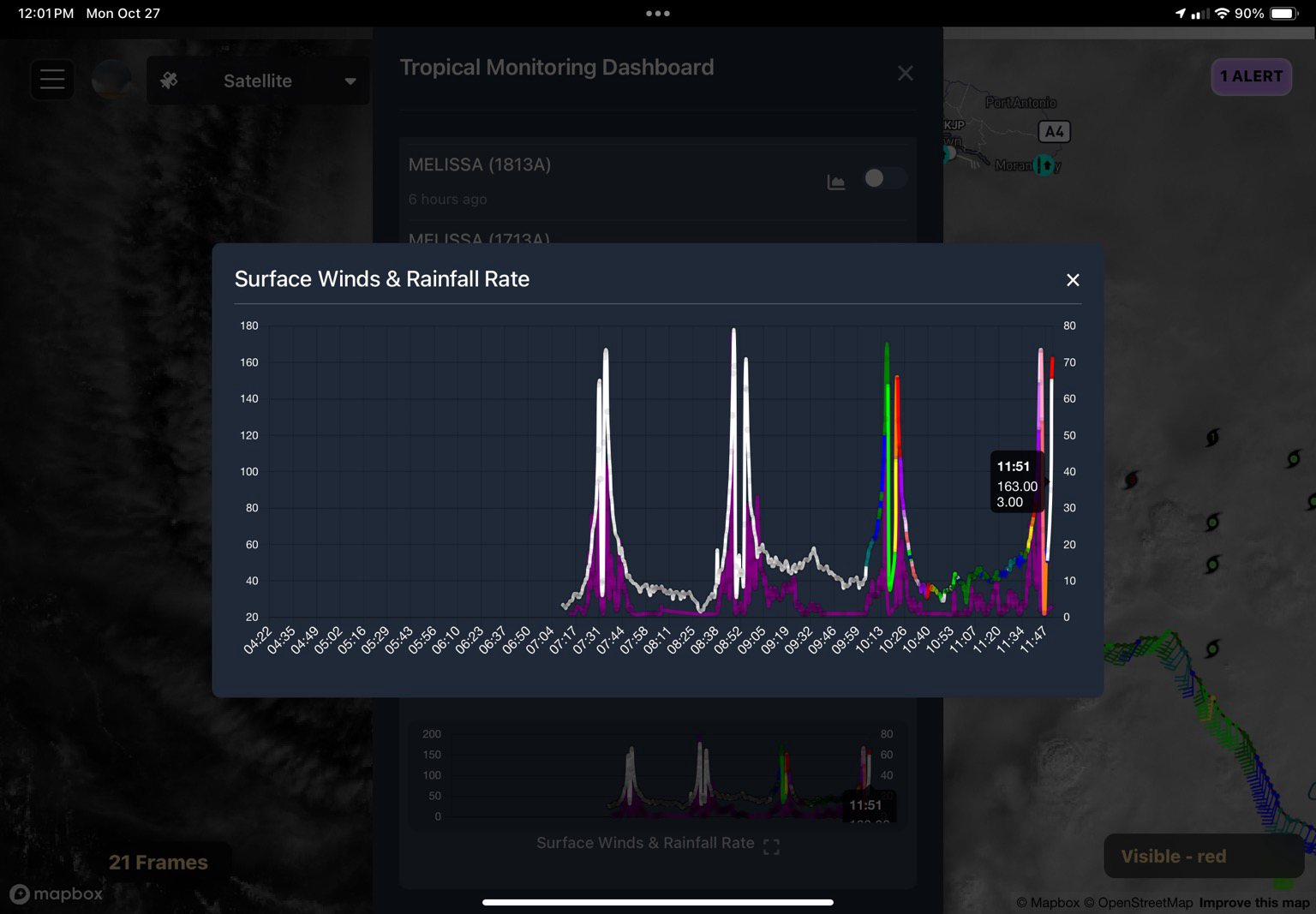Screen dimensions: 1316x914
Task: Click the Port Antonio map label
Action: pyautogui.click(x=1020, y=103)
